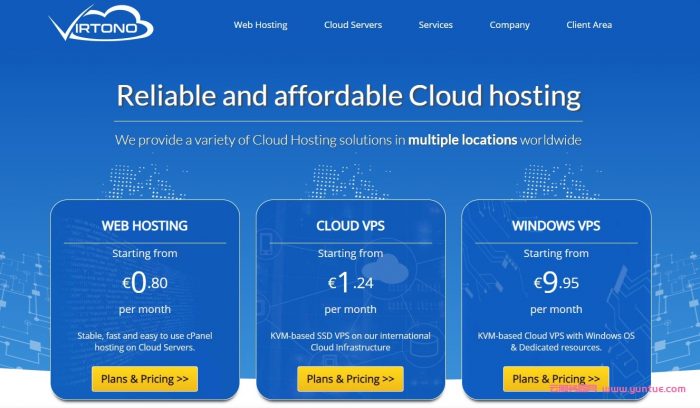Click Plans & Pricing under Windows VPS
700x408 pixels.
556,379
